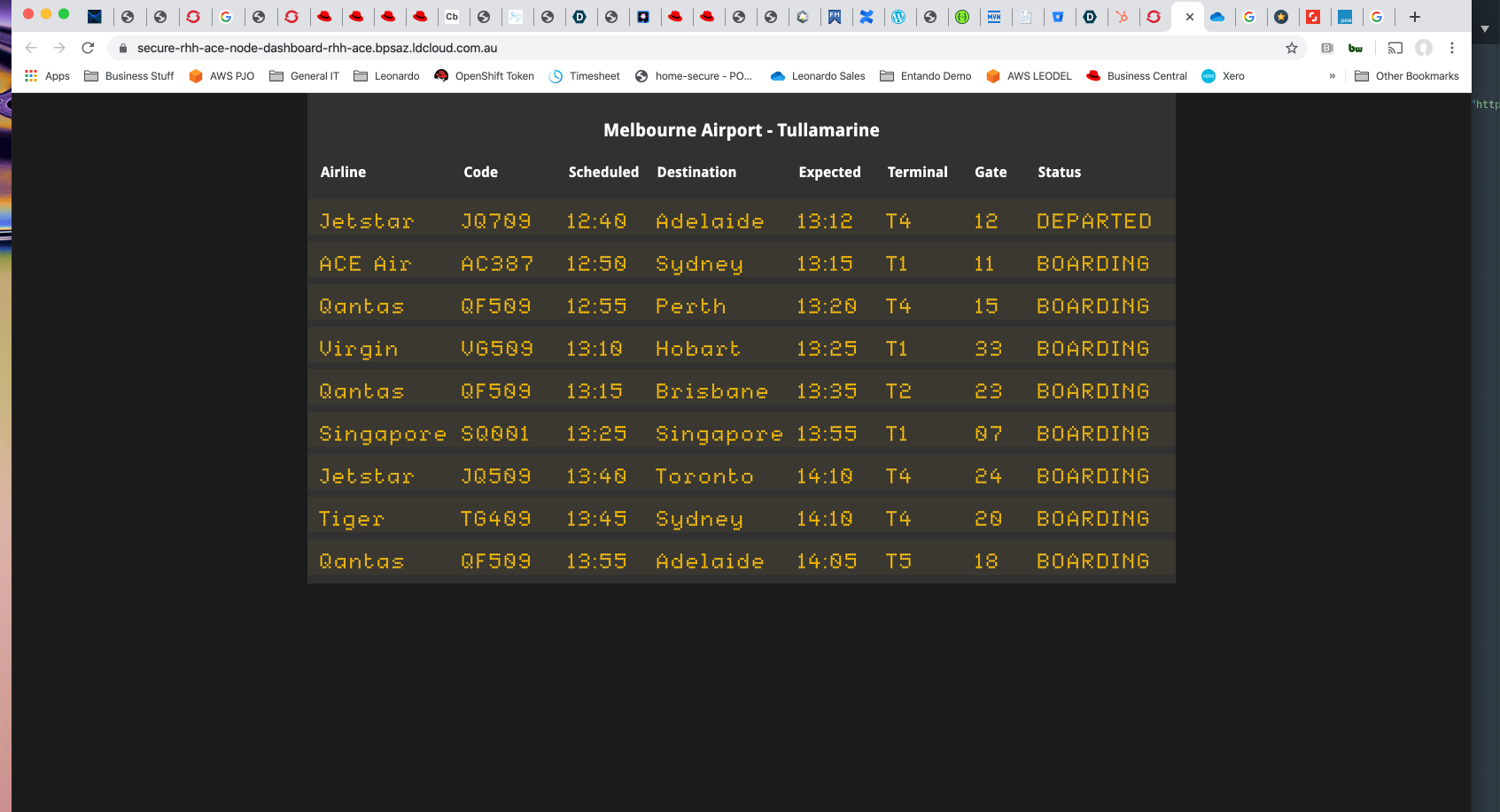Expand the Other Bookmarks folder
This screenshot has height=812, width=1500.
coord(1407,76)
